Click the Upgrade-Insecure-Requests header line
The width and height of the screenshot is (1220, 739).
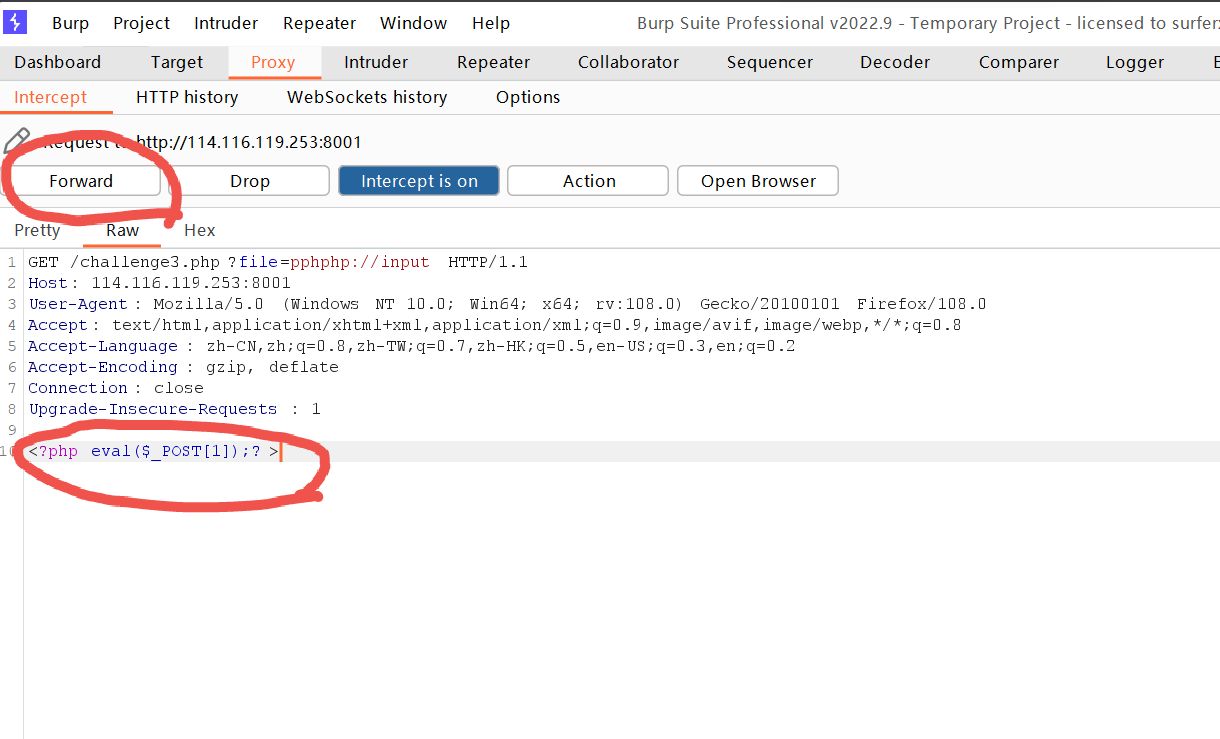175,409
